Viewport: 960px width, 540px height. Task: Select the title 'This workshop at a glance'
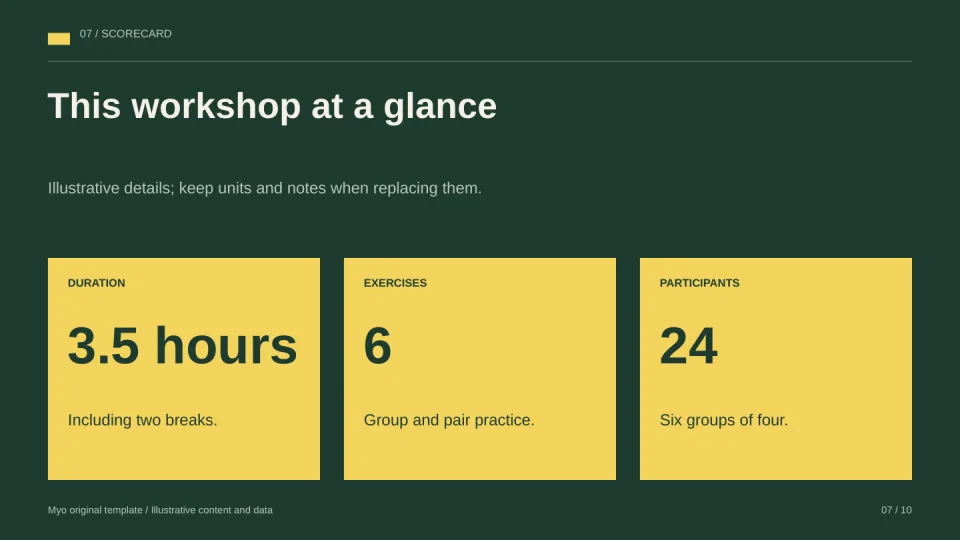pyautogui.click(x=272, y=106)
